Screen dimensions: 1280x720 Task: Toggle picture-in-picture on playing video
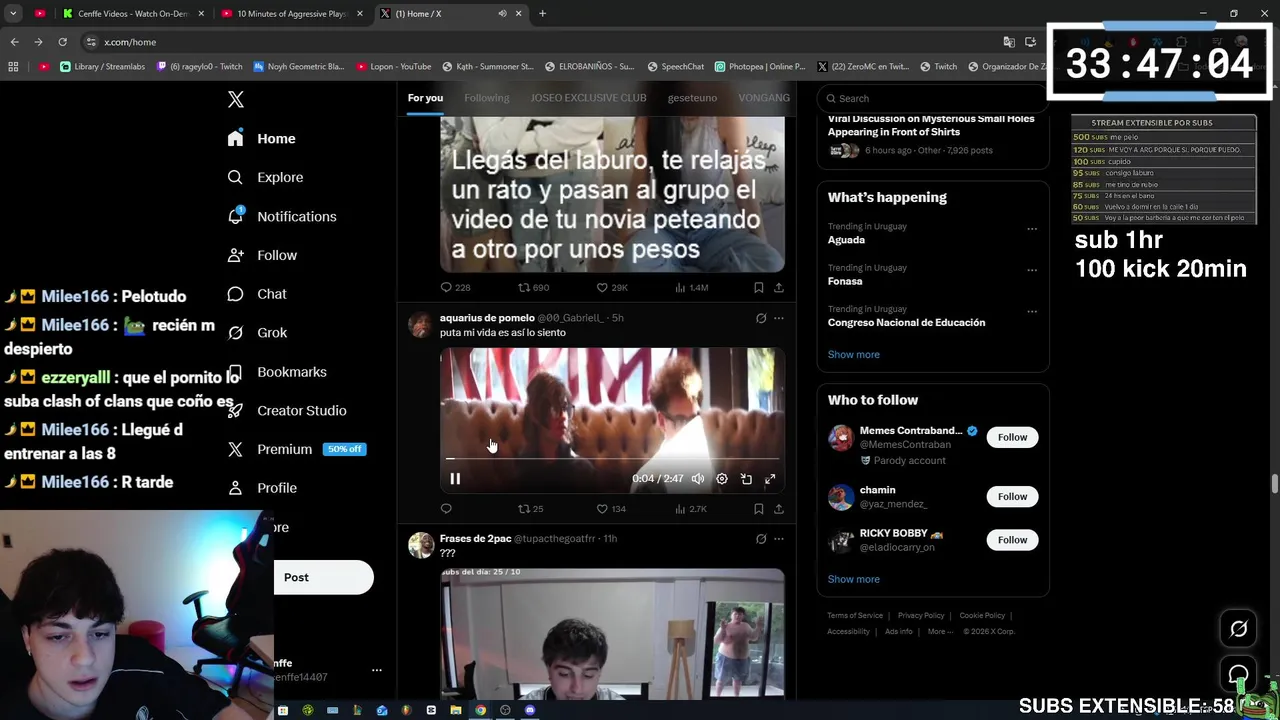click(x=746, y=479)
